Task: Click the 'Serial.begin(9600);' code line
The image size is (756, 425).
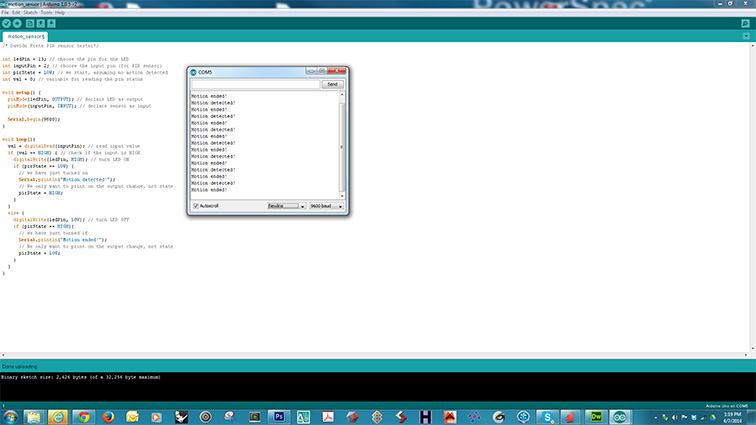Action: pos(34,119)
